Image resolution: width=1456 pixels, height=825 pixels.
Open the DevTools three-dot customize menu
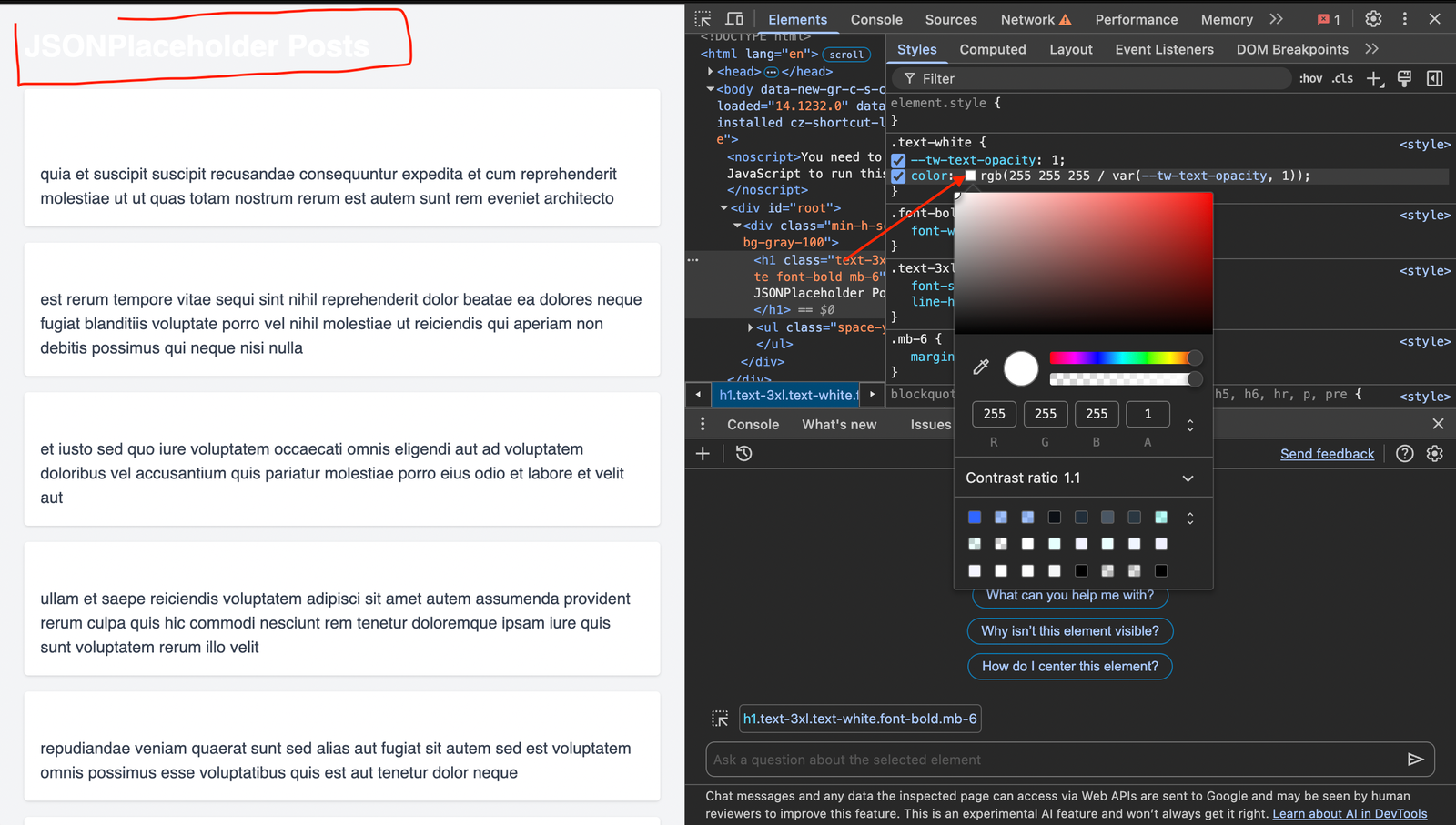pos(1404,19)
